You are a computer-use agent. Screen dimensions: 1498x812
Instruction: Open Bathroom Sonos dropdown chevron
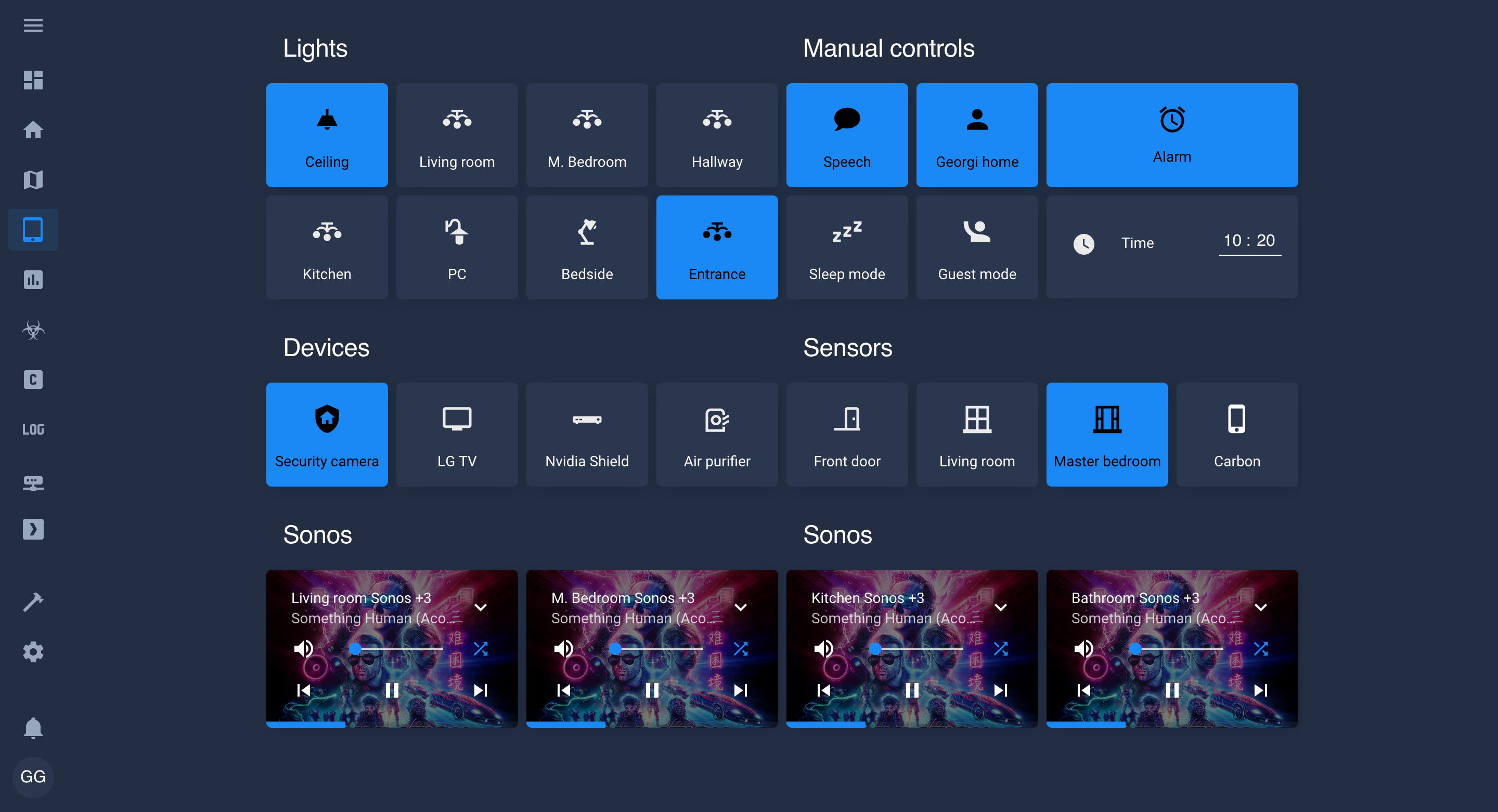1260,607
